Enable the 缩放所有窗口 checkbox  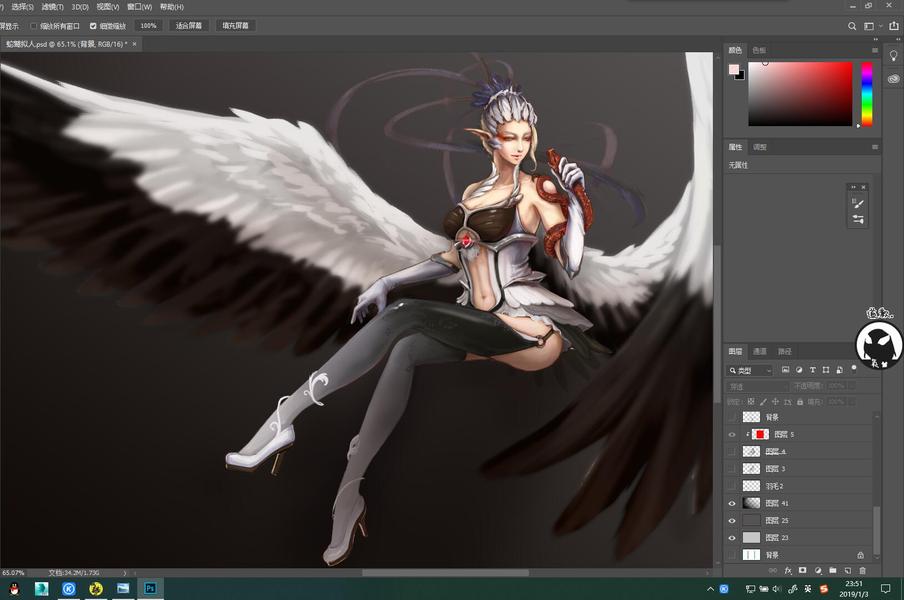coord(33,26)
